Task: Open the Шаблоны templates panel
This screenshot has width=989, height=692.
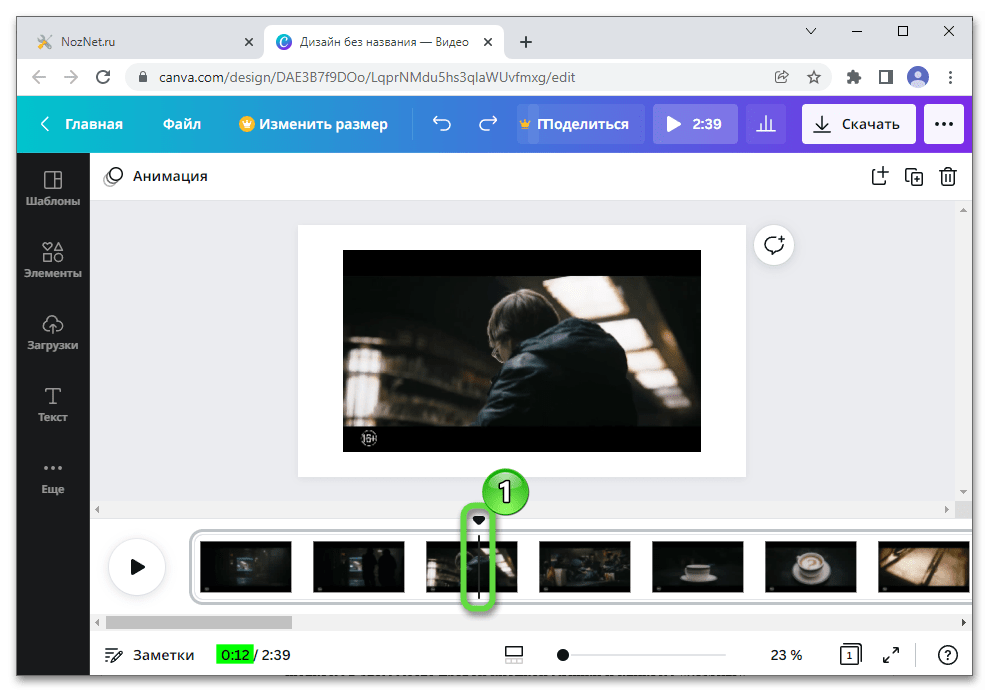Action: pos(53,188)
